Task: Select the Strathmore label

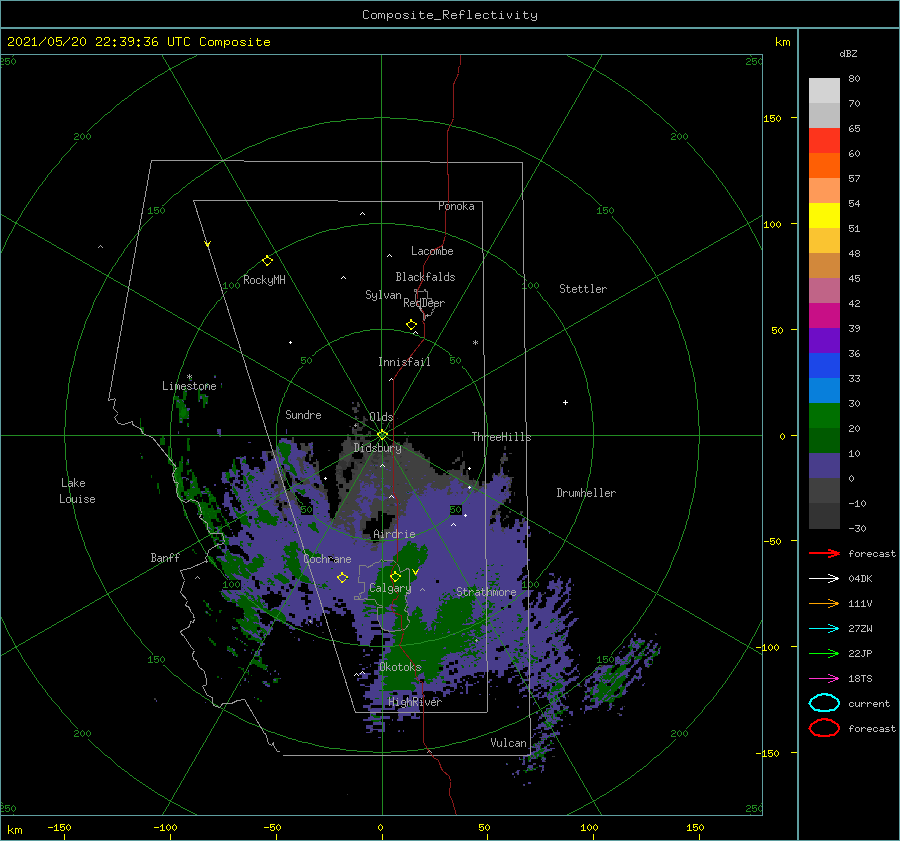Action: [486, 592]
